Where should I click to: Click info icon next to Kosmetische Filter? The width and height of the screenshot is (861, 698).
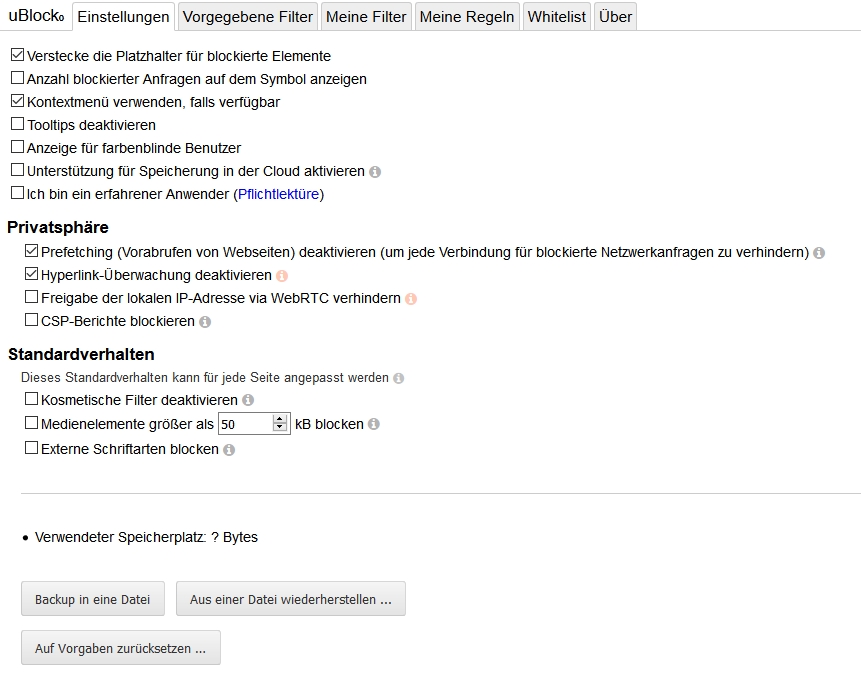point(248,400)
